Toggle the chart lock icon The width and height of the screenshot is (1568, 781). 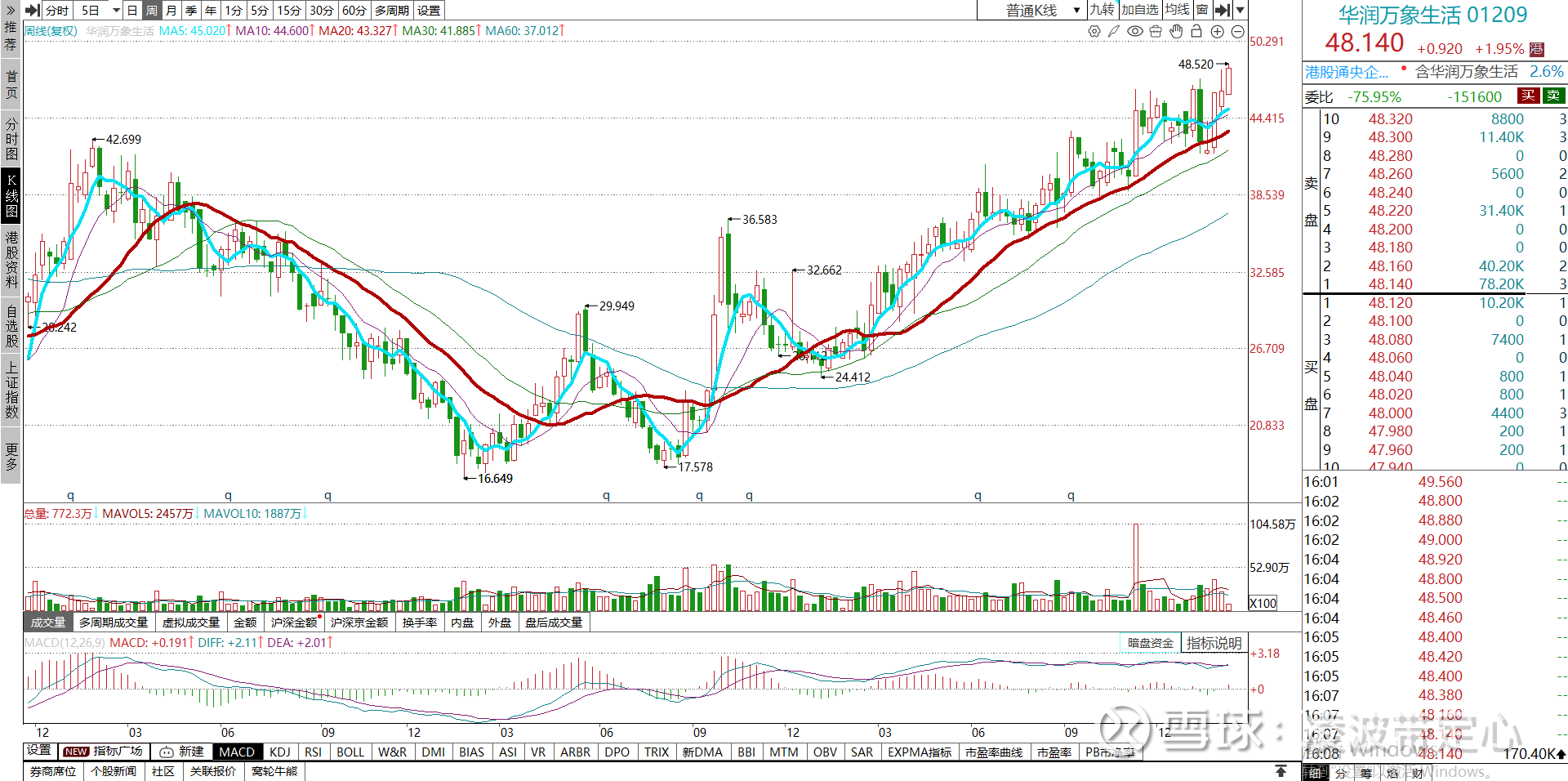coord(1196,31)
